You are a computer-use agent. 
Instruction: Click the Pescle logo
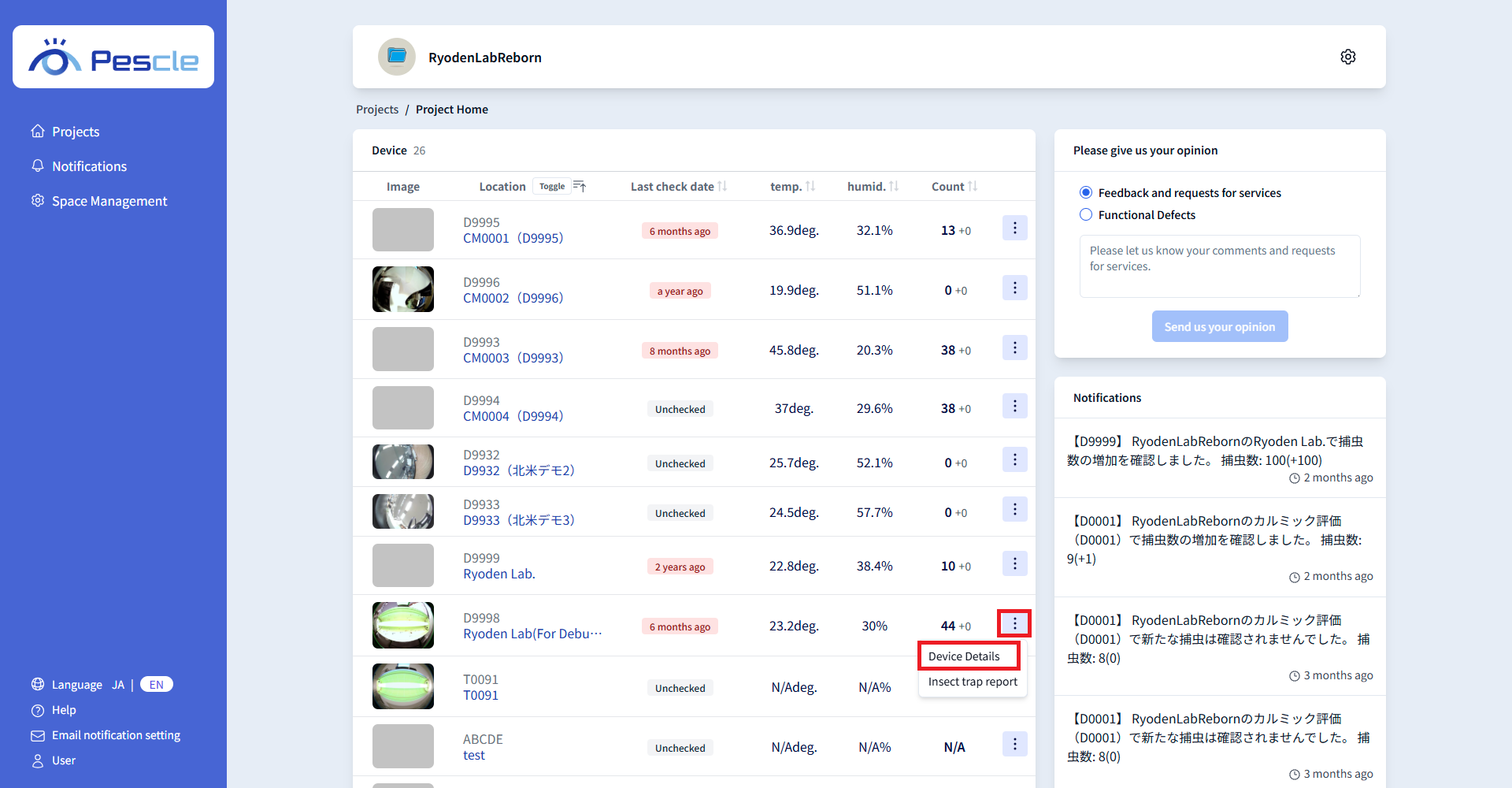(113, 58)
